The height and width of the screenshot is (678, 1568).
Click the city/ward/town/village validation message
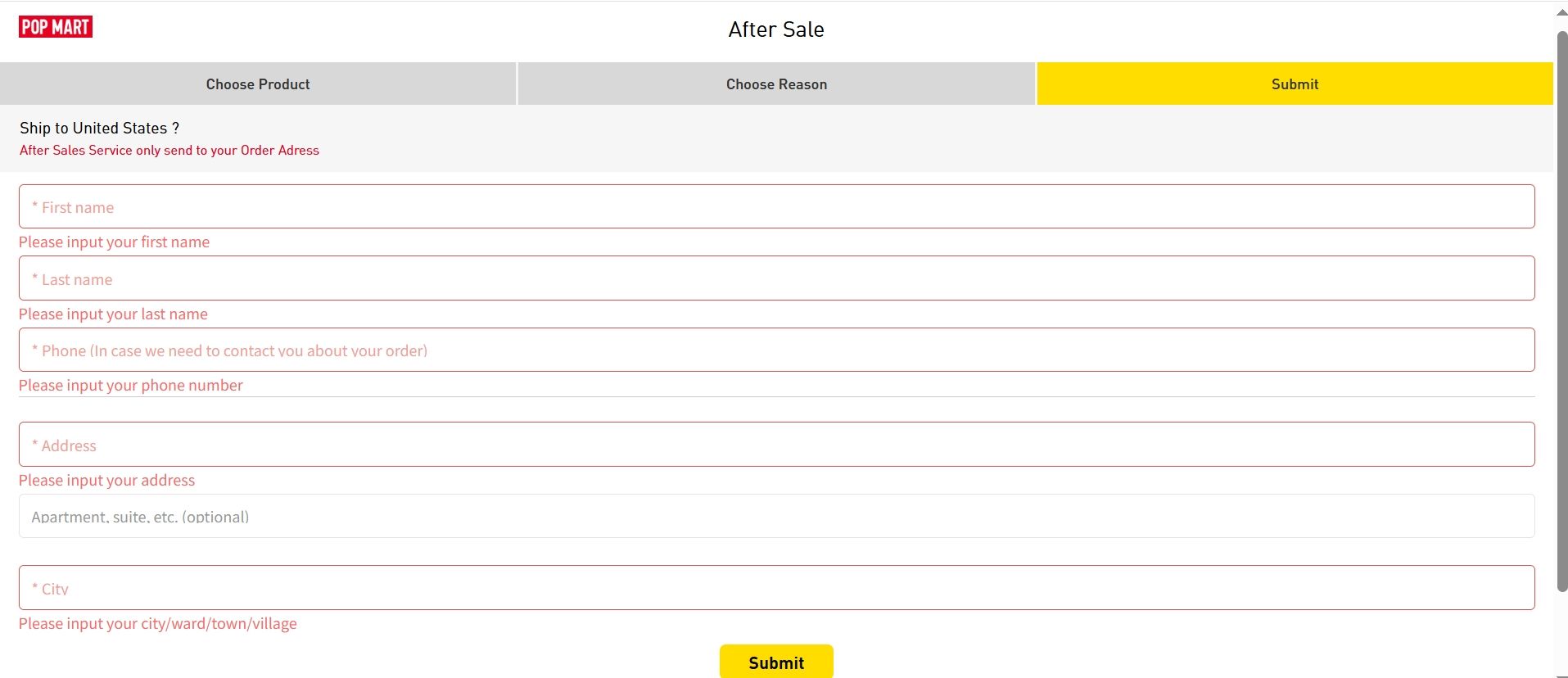click(x=157, y=624)
